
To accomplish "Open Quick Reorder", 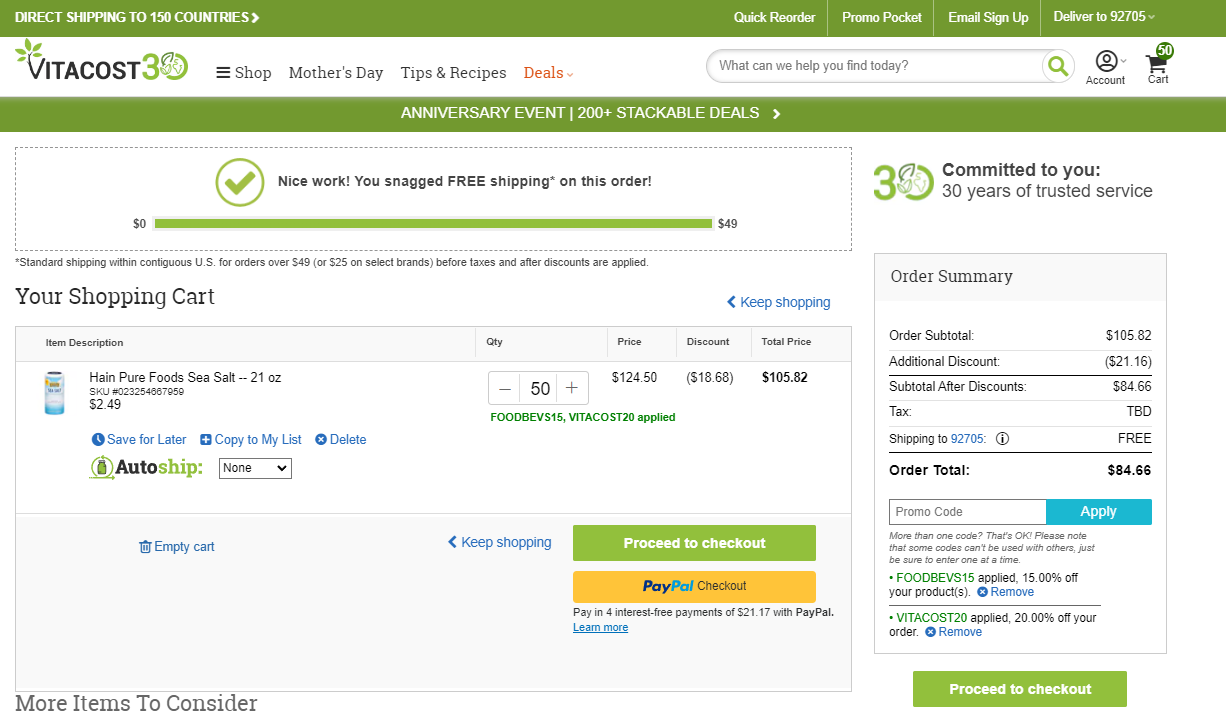I will click(774, 17).
